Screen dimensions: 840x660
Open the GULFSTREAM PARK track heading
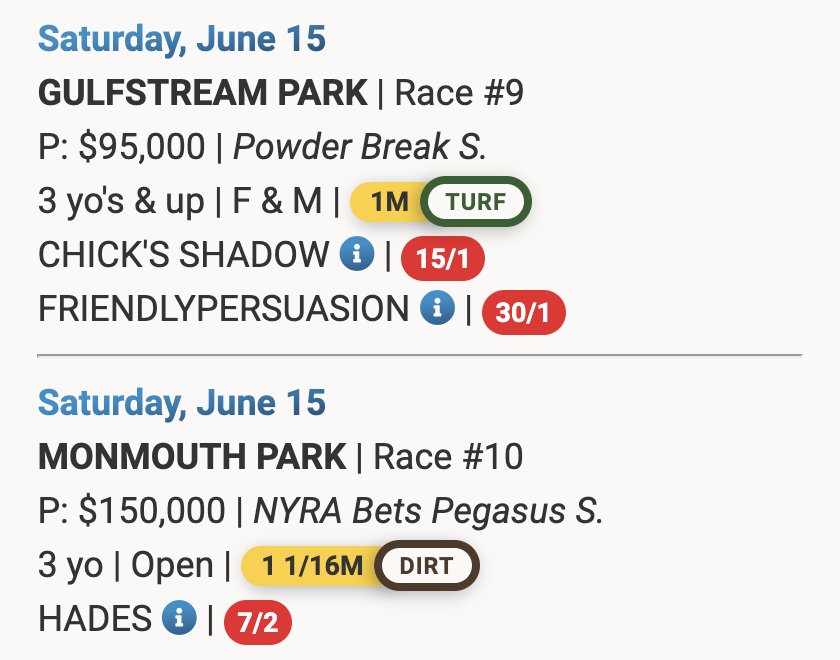[x=203, y=94]
